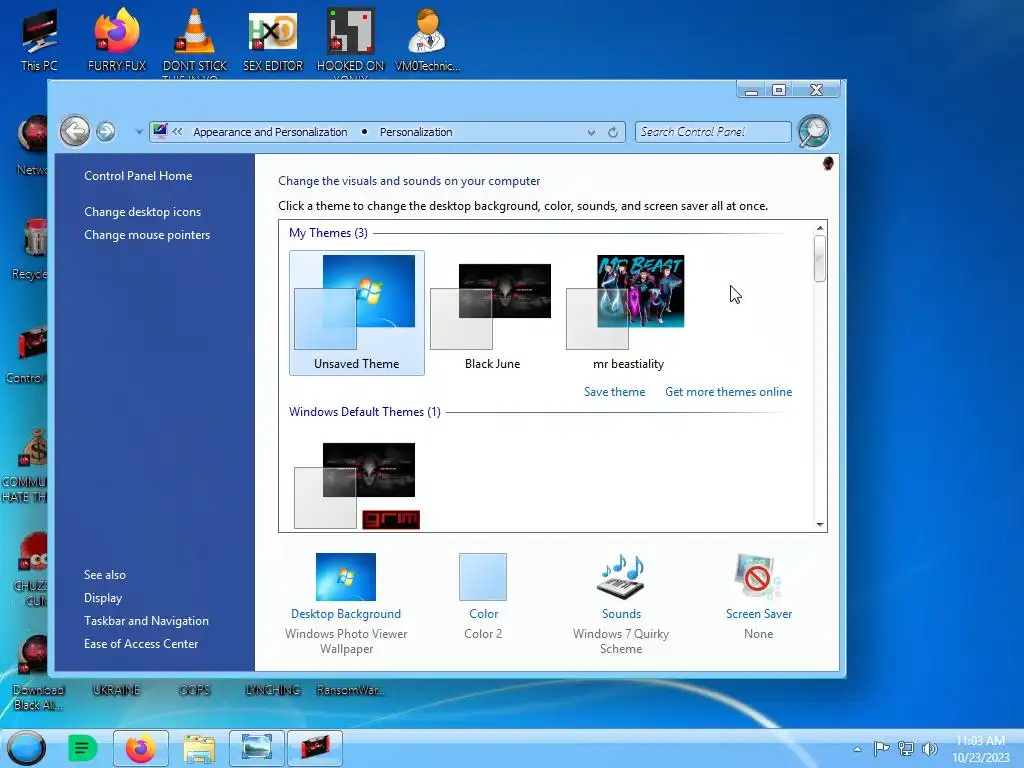
Task: Open the network tray icon
Action: click(906, 748)
